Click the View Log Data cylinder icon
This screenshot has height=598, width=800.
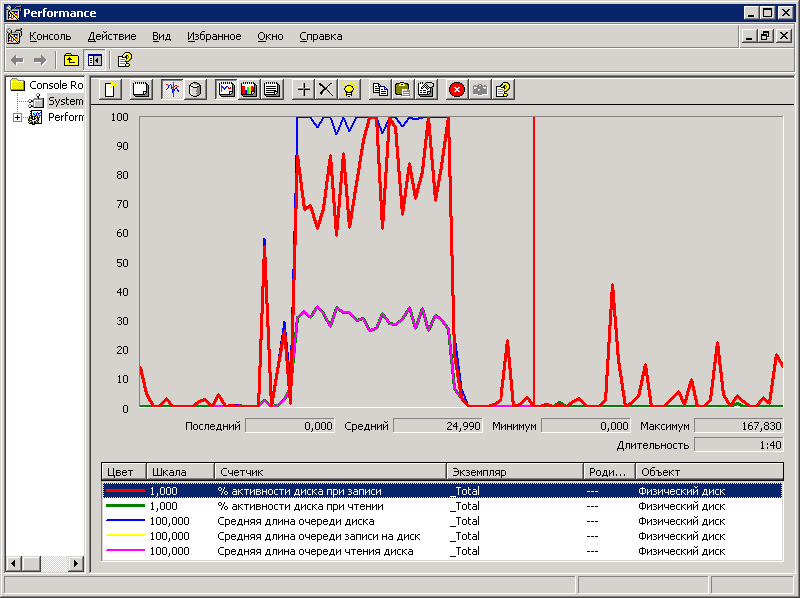195,89
